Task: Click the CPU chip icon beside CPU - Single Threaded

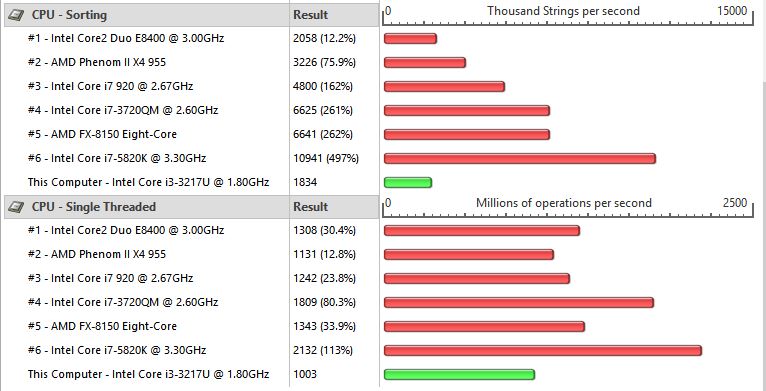Action: tap(17, 207)
